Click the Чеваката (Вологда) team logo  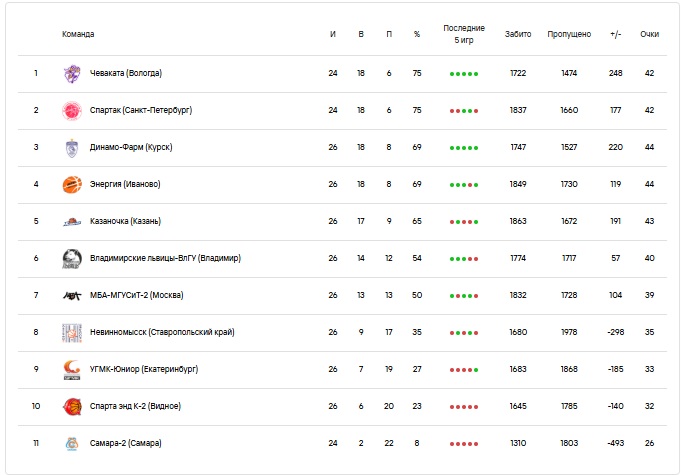click(72, 74)
